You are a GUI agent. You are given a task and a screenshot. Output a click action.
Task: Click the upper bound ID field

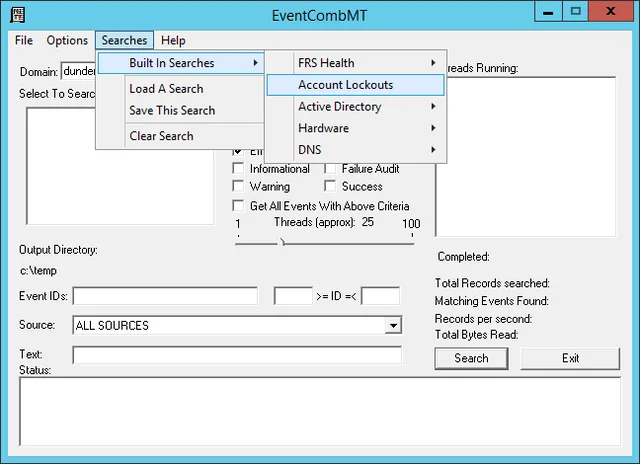tap(380, 296)
